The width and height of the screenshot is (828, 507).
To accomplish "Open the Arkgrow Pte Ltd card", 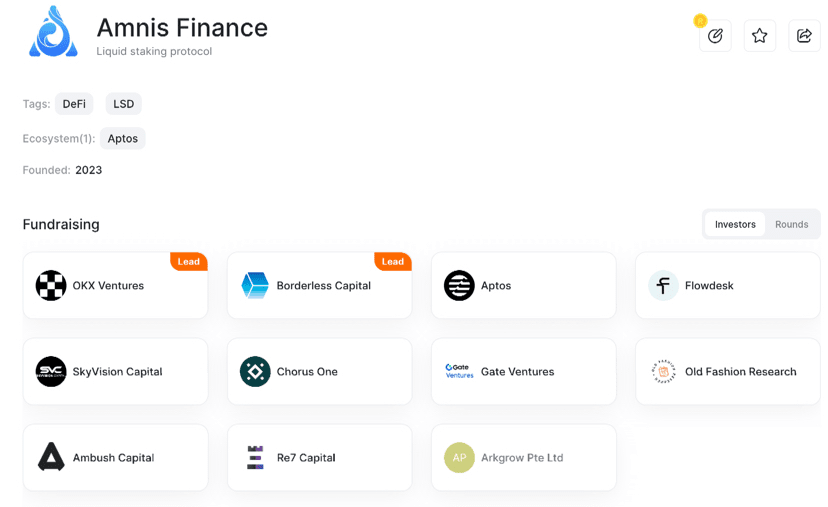I will (524, 458).
